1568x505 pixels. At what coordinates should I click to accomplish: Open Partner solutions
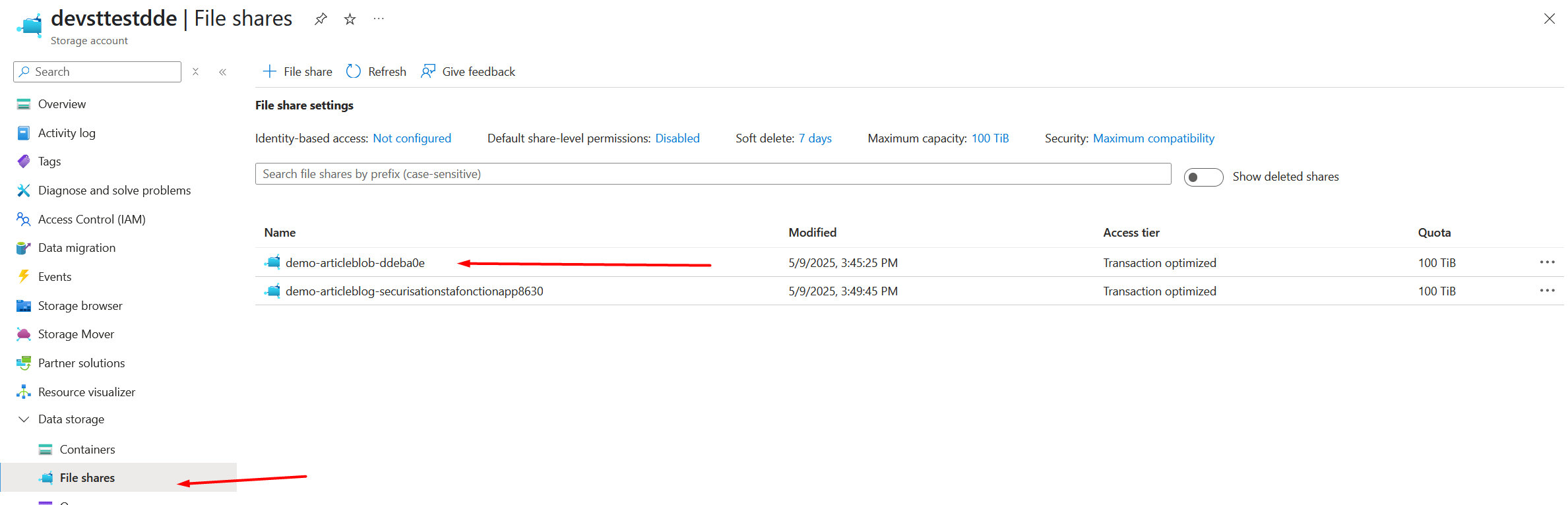81,363
